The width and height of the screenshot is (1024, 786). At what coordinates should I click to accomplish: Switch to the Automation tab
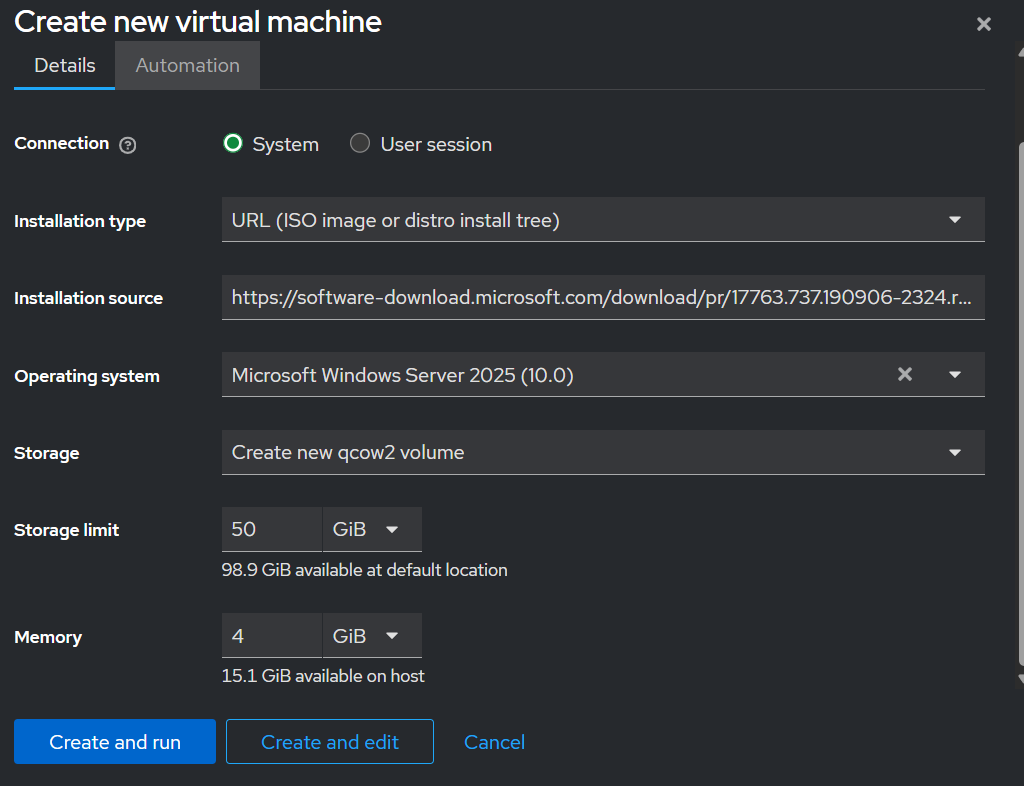click(x=187, y=65)
